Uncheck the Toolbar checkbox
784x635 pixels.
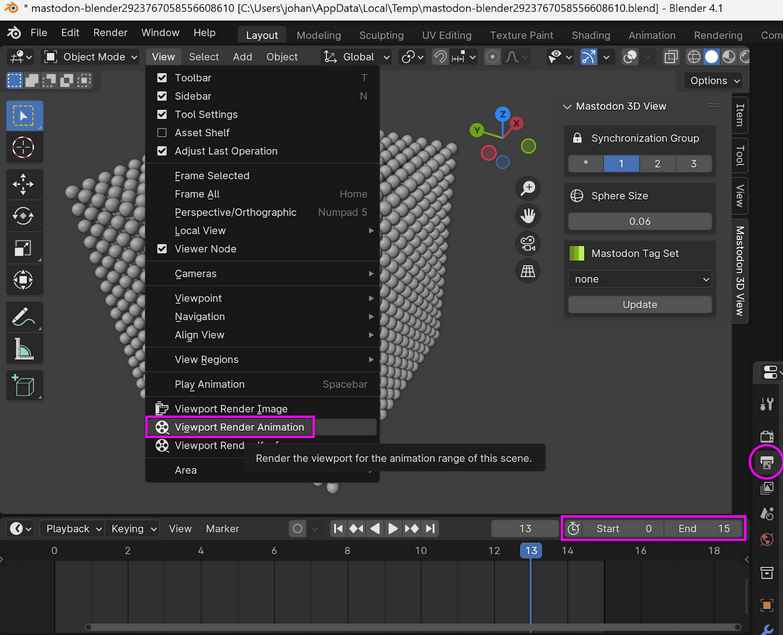tap(162, 78)
